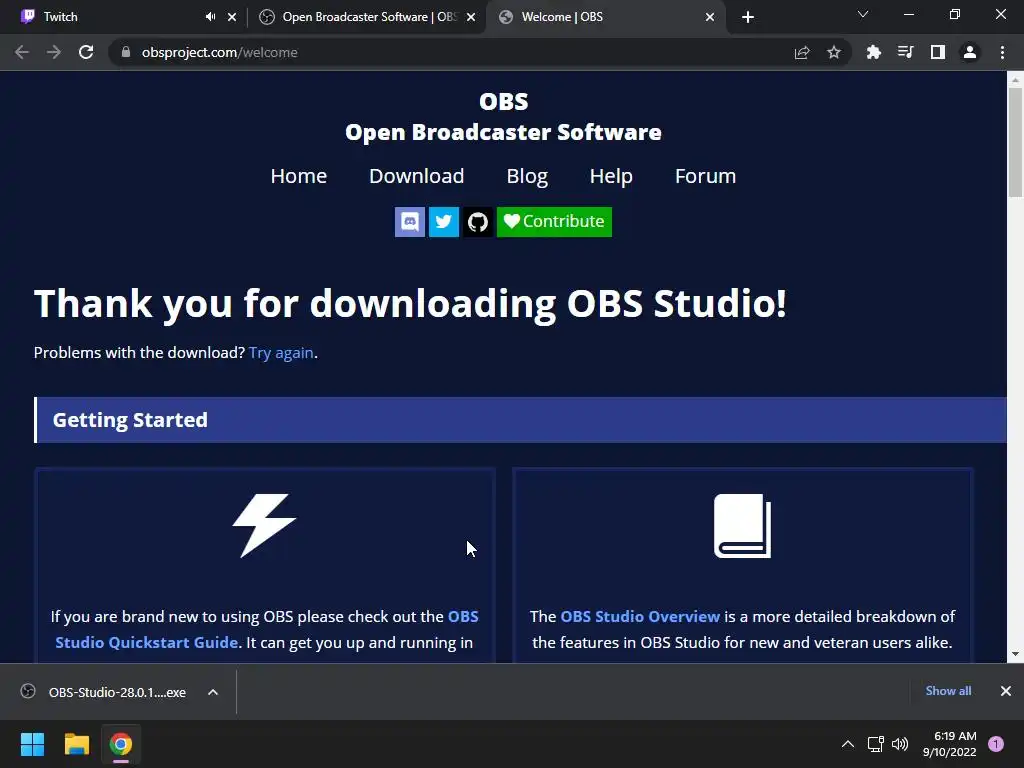
Task: Open the Windows Start menu
Action: coord(32,744)
